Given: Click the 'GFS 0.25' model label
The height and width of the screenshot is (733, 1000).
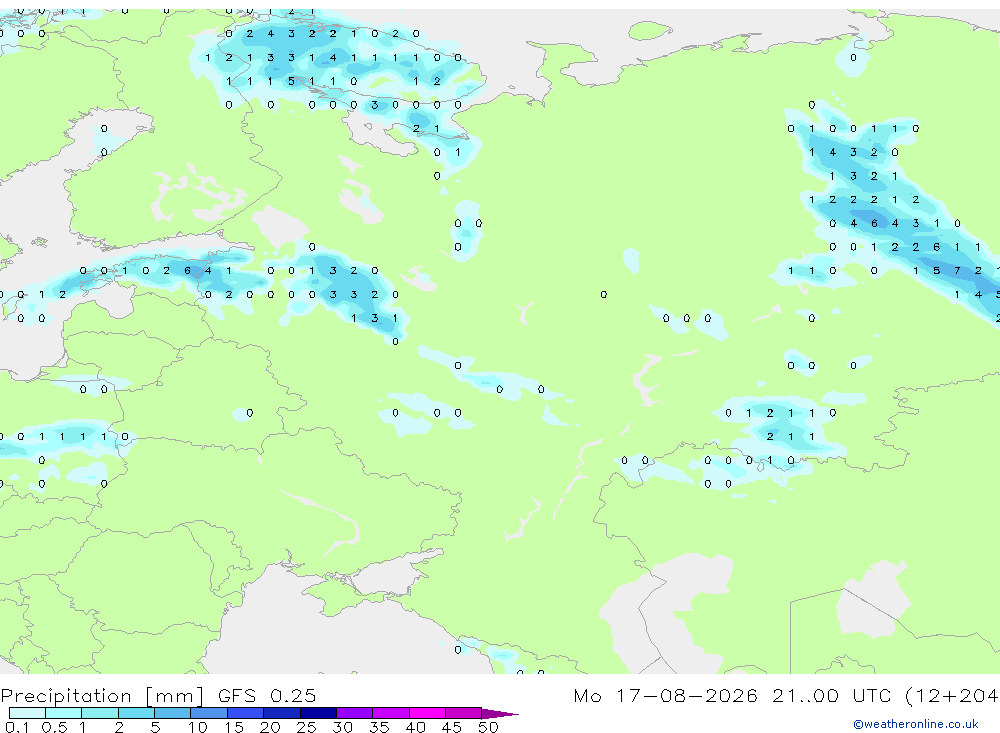Looking at the screenshot, I should tap(267, 695).
